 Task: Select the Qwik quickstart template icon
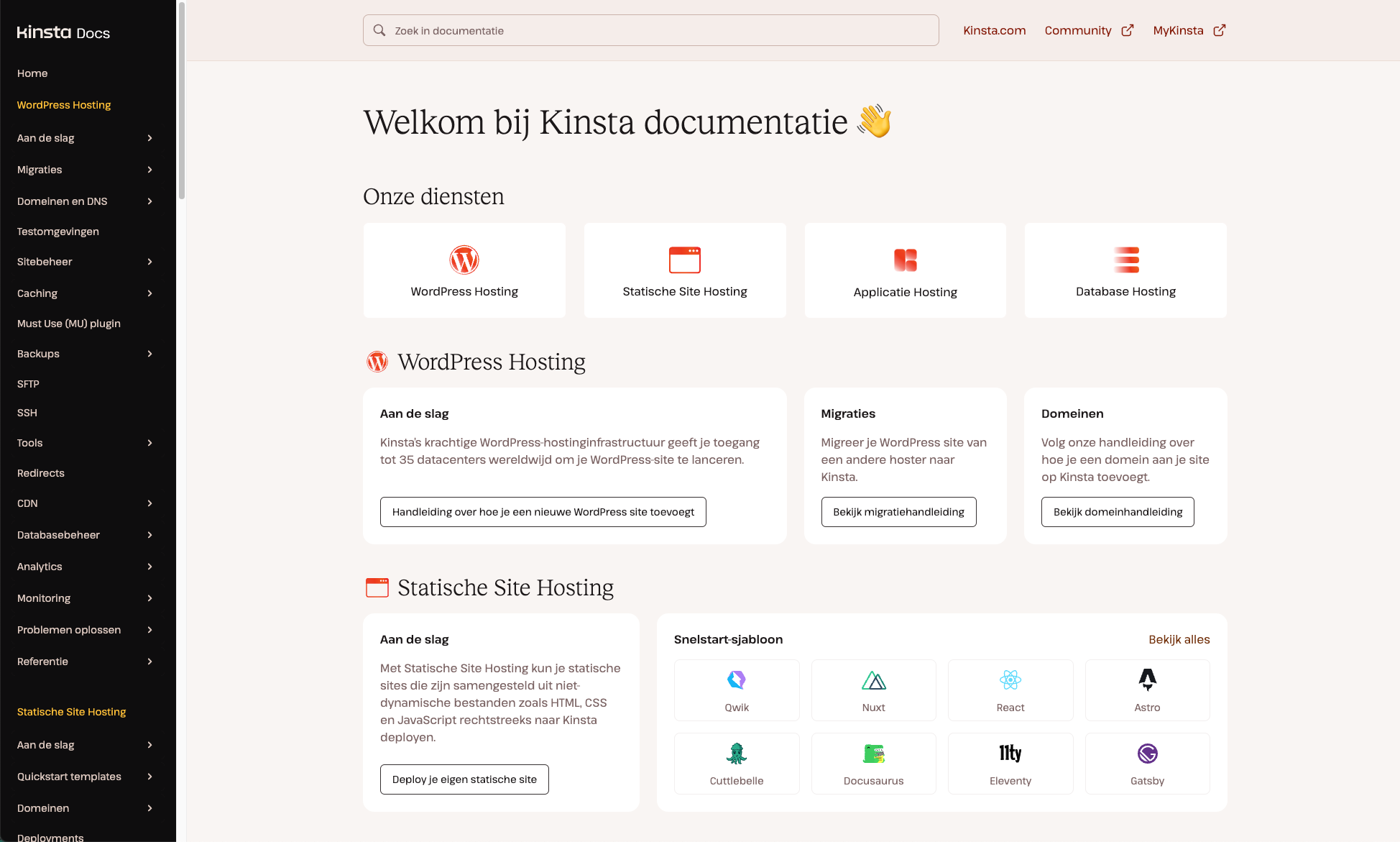(736, 679)
